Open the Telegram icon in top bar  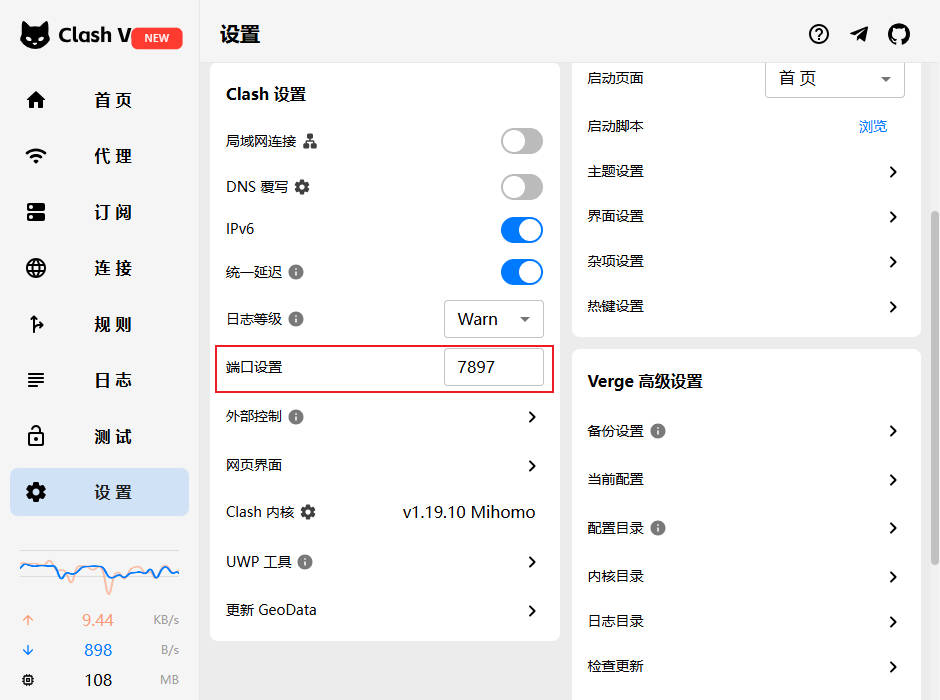click(x=859, y=33)
